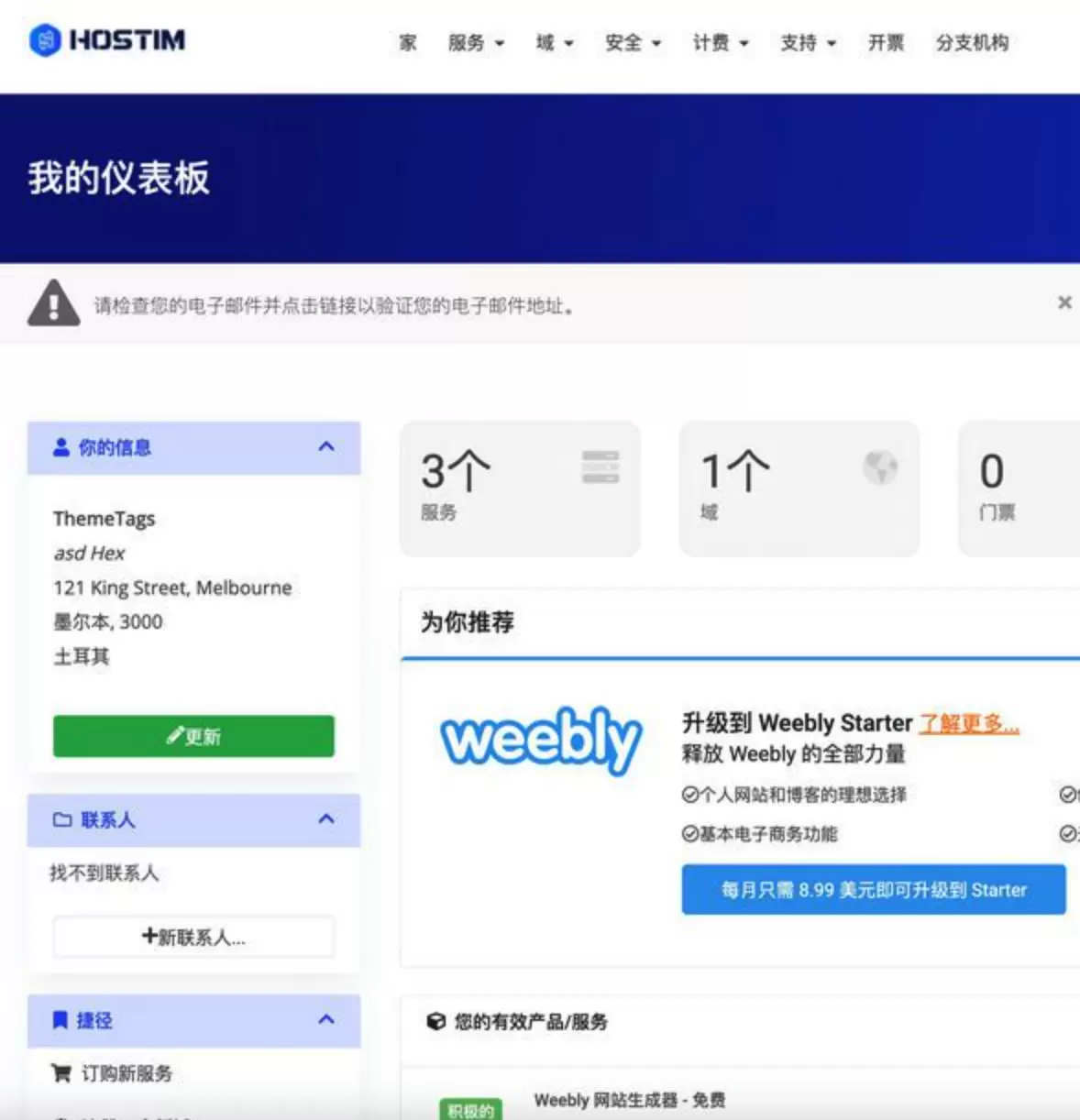The image size is (1080, 1120).
Task: Click the 土耳其 country text
Action: (x=81, y=656)
